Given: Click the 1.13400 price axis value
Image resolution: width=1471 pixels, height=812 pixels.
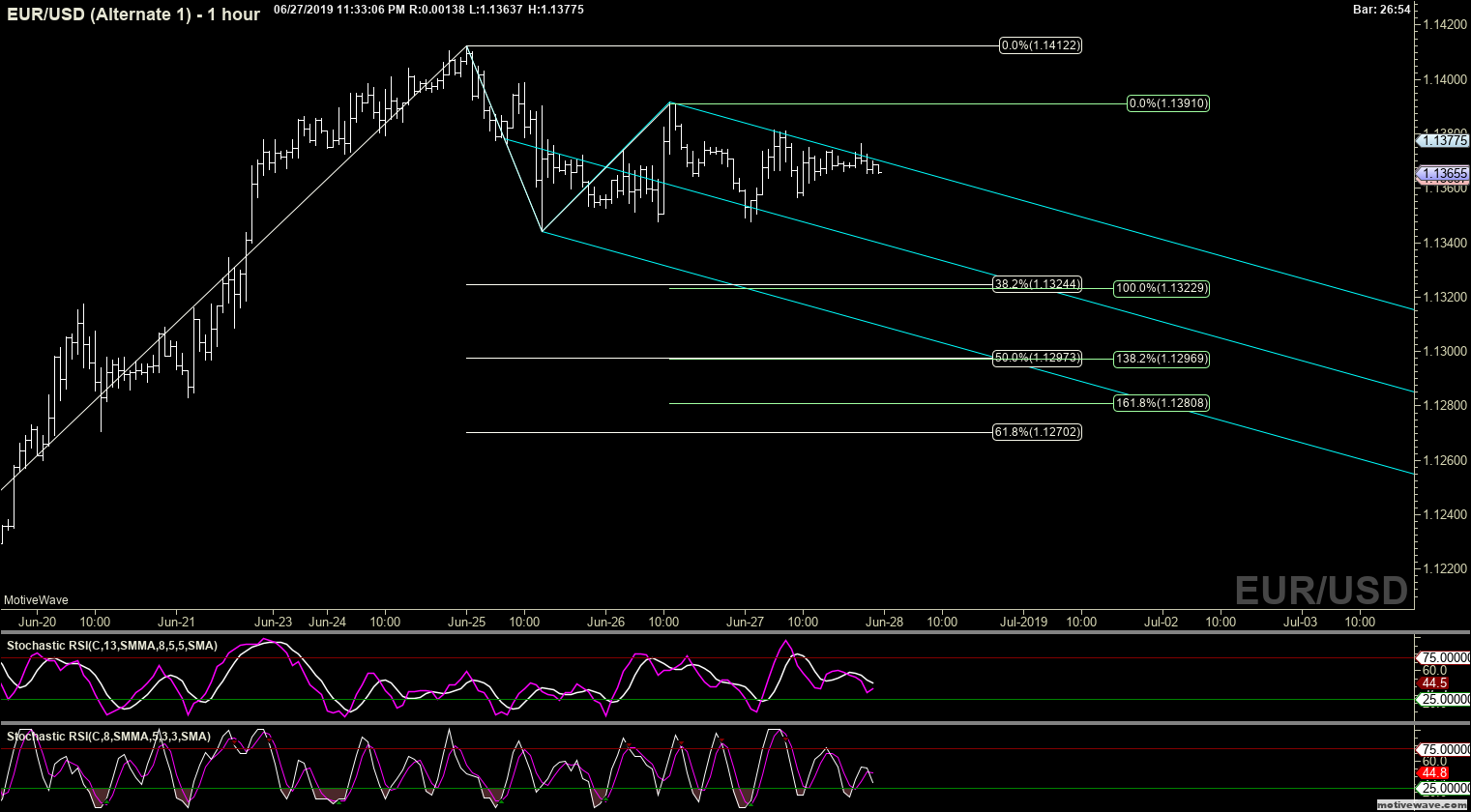Looking at the screenshot, I should click(1446, 243).
